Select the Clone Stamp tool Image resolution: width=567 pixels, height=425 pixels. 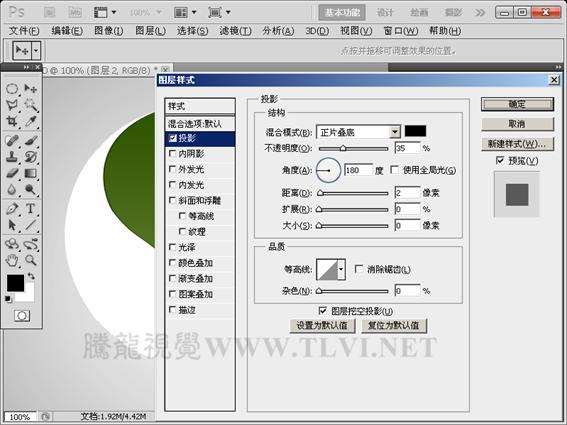pos(12,157)
